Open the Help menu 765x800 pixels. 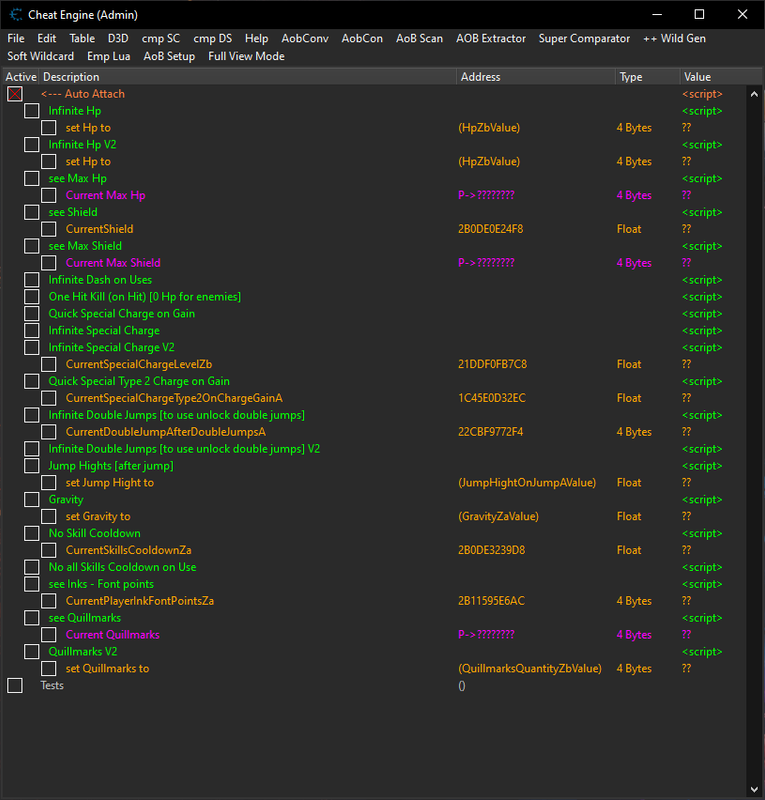coord(256,39)
